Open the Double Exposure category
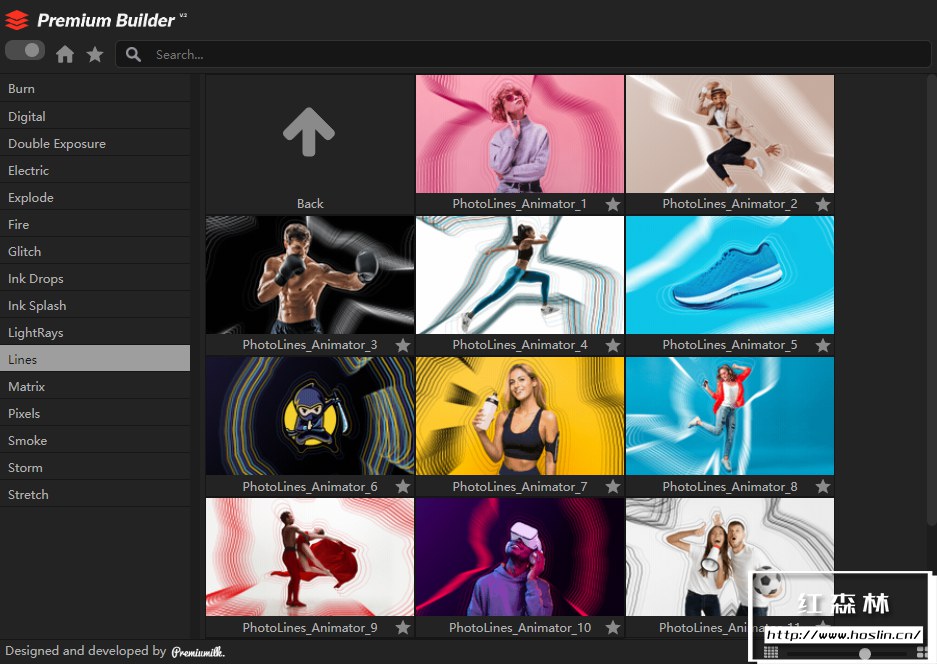 (95, 143)
